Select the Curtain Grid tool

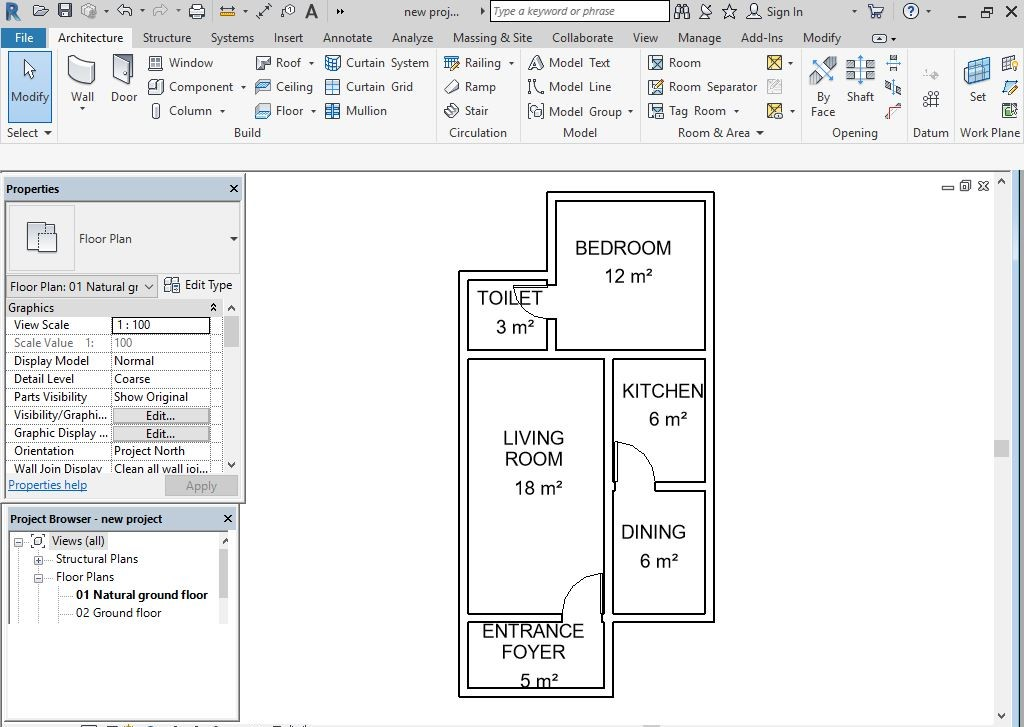click(369, 87)
